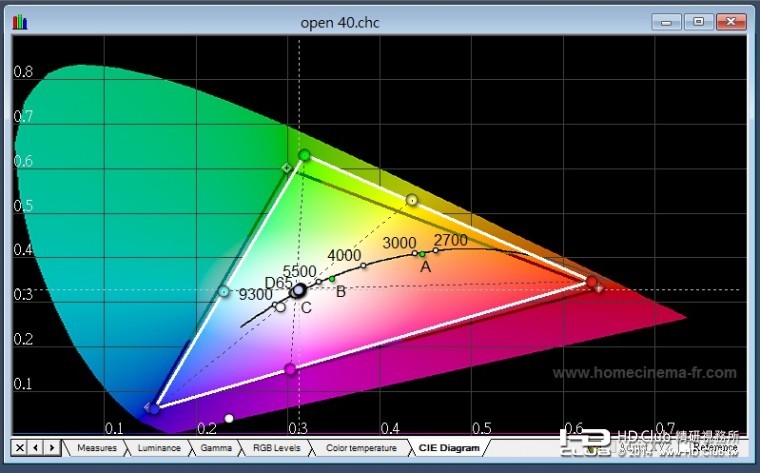Go to the RGB Levels tab

point(276,448)
